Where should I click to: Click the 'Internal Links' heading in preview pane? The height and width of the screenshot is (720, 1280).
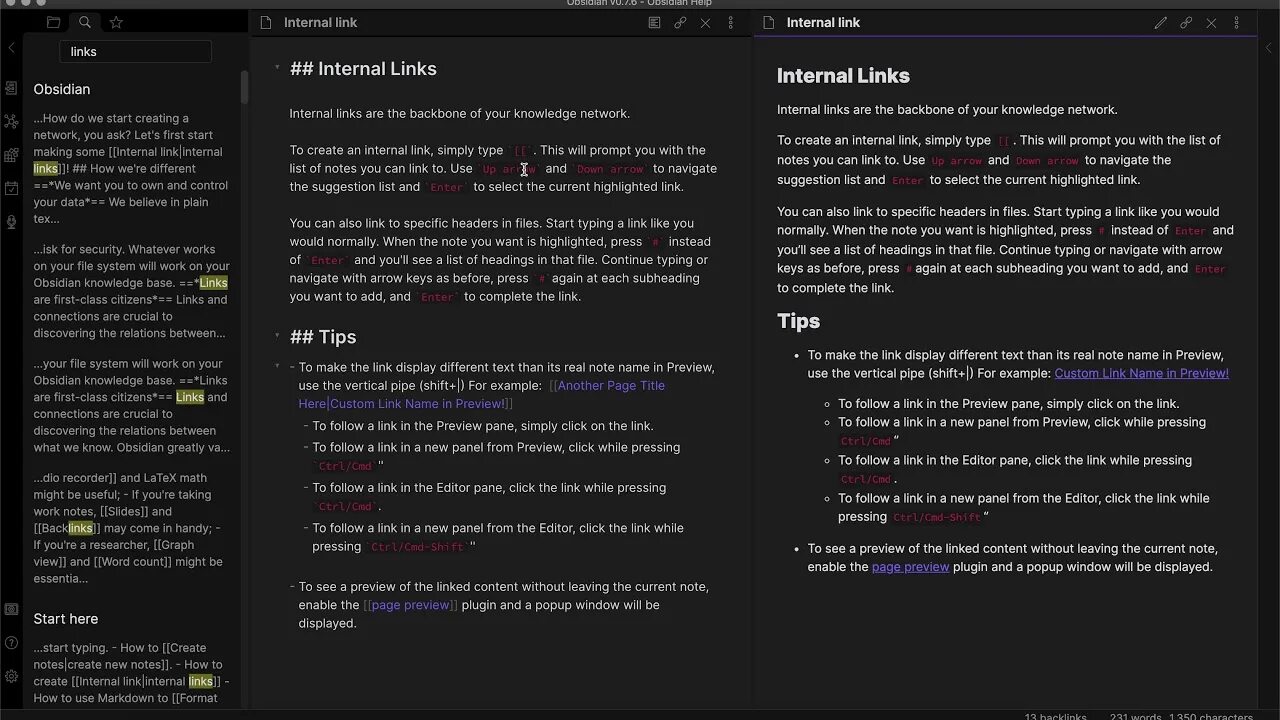click(843, 76)
